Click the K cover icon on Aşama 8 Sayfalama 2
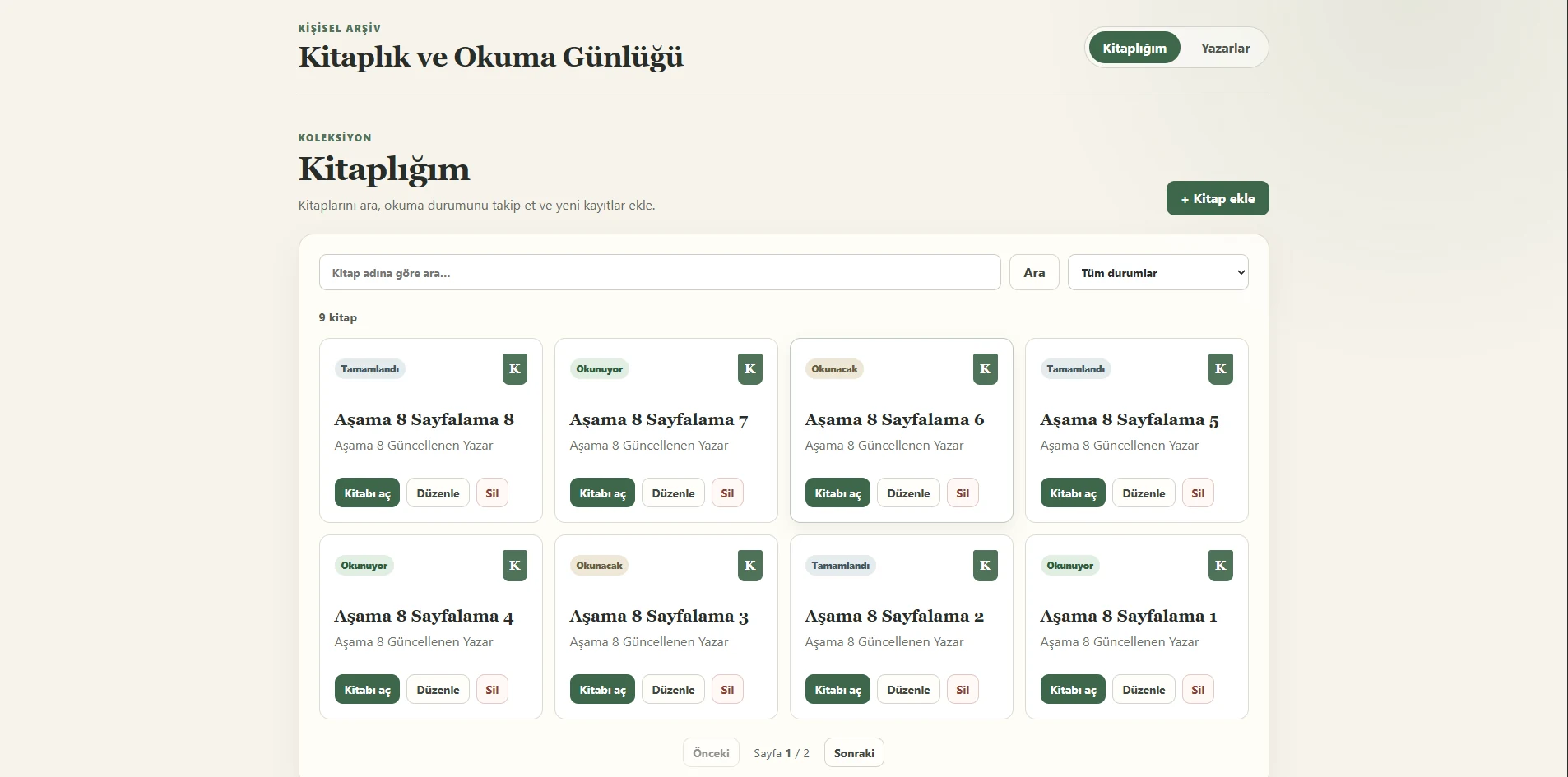This screenshot has width=1568, height=777. [986, 566]
